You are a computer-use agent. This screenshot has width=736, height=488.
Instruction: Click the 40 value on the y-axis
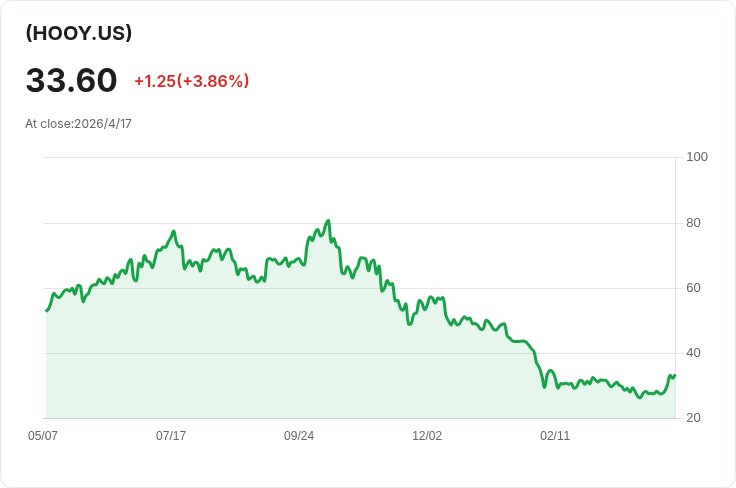pyautogui.click(x=694, y=353)
